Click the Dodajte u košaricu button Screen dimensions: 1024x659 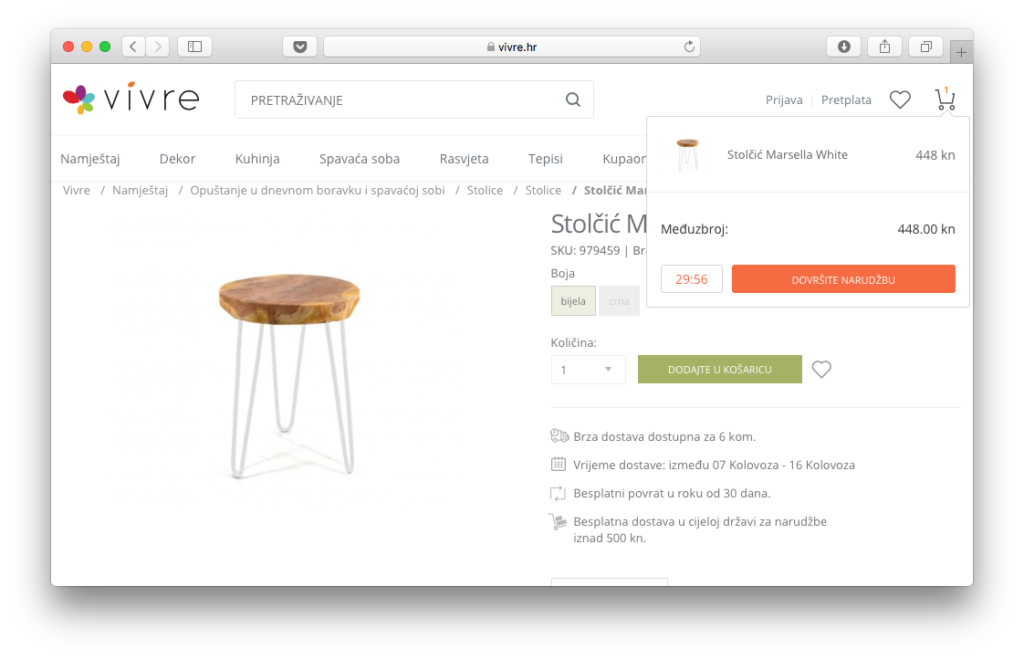point(720,369)
